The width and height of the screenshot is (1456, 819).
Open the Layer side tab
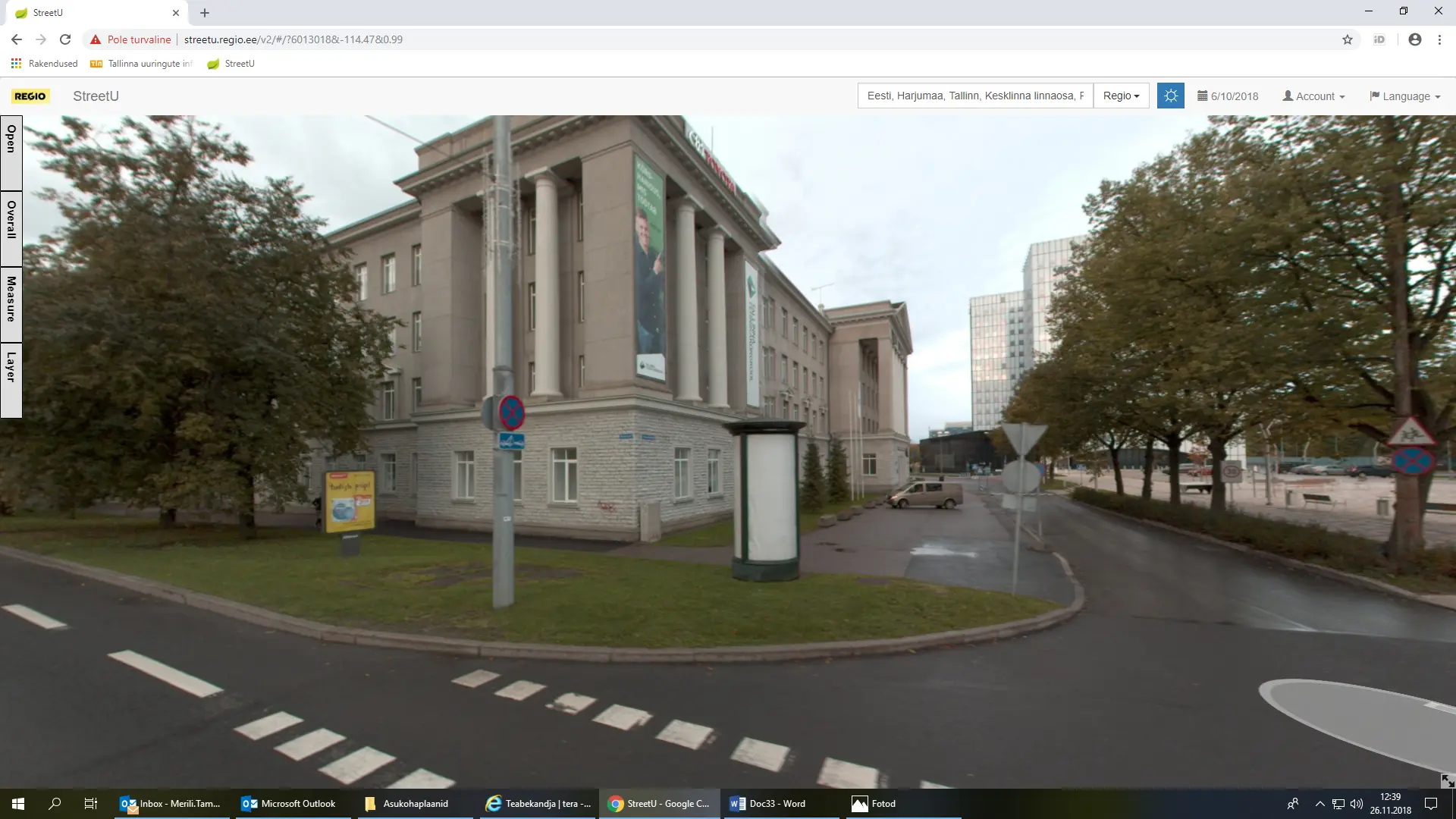tap(11, 379)
